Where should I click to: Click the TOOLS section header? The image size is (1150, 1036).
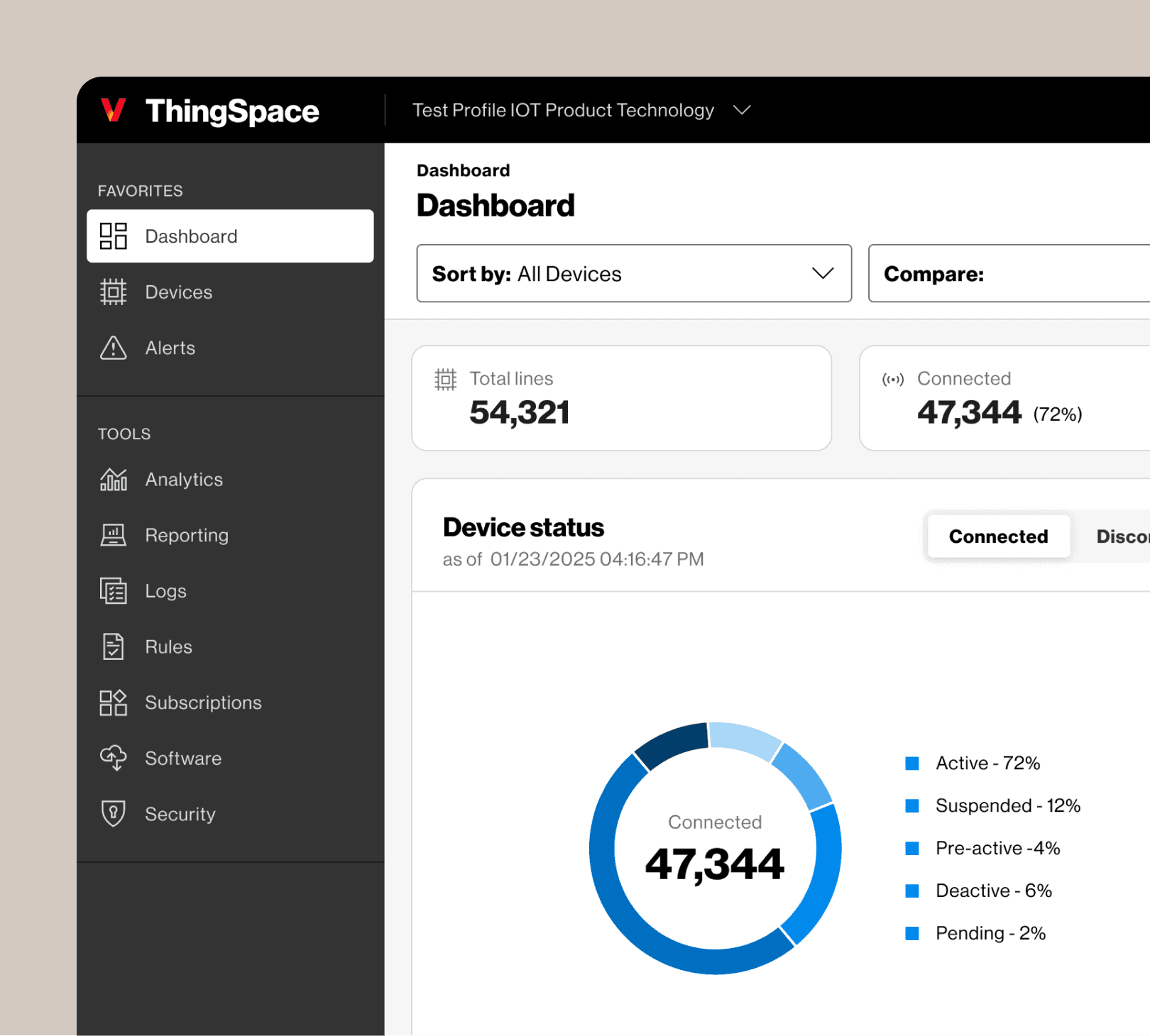coord(124,434)
